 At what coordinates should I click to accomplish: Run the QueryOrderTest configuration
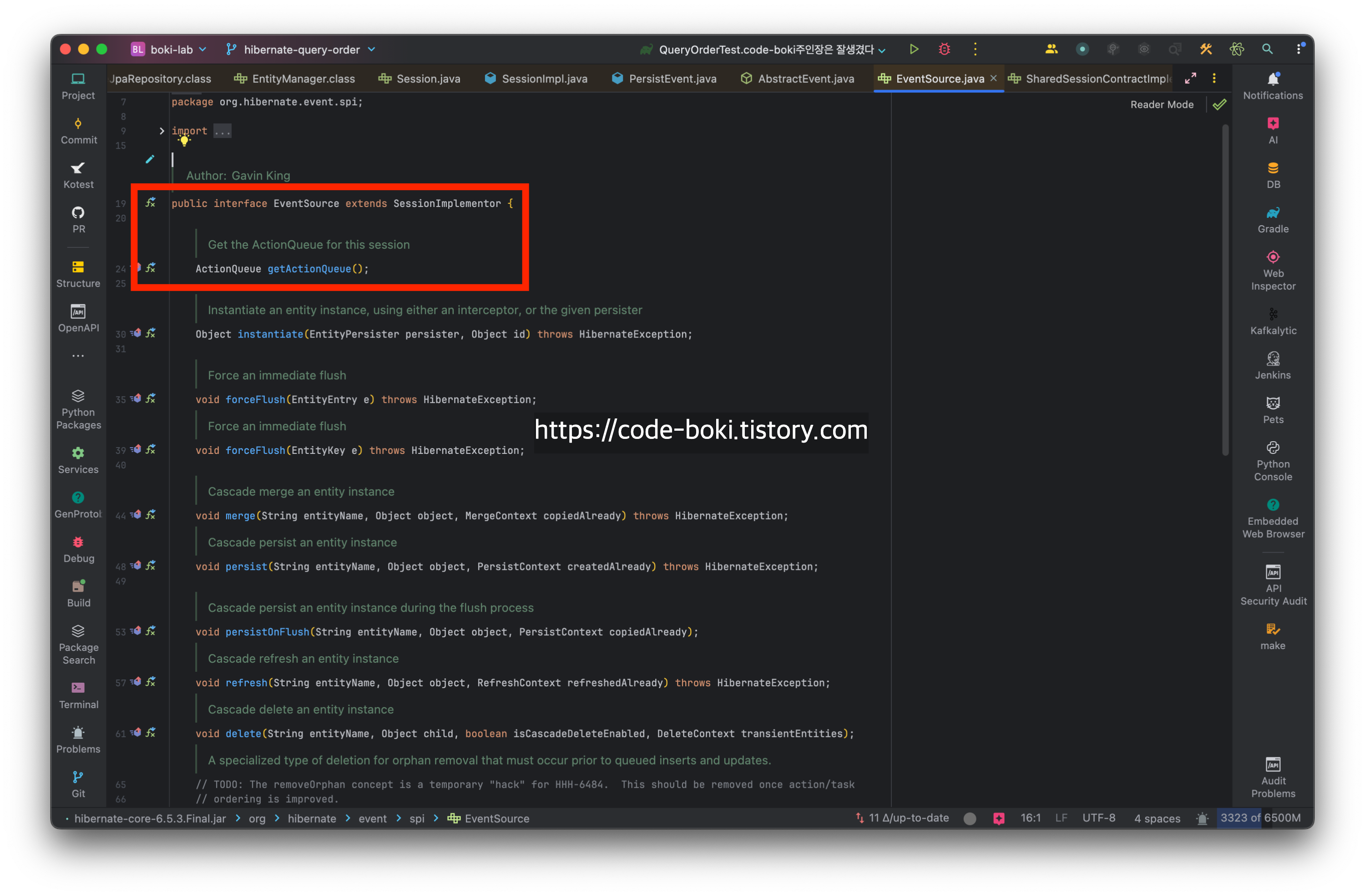[x=914, y=49]
